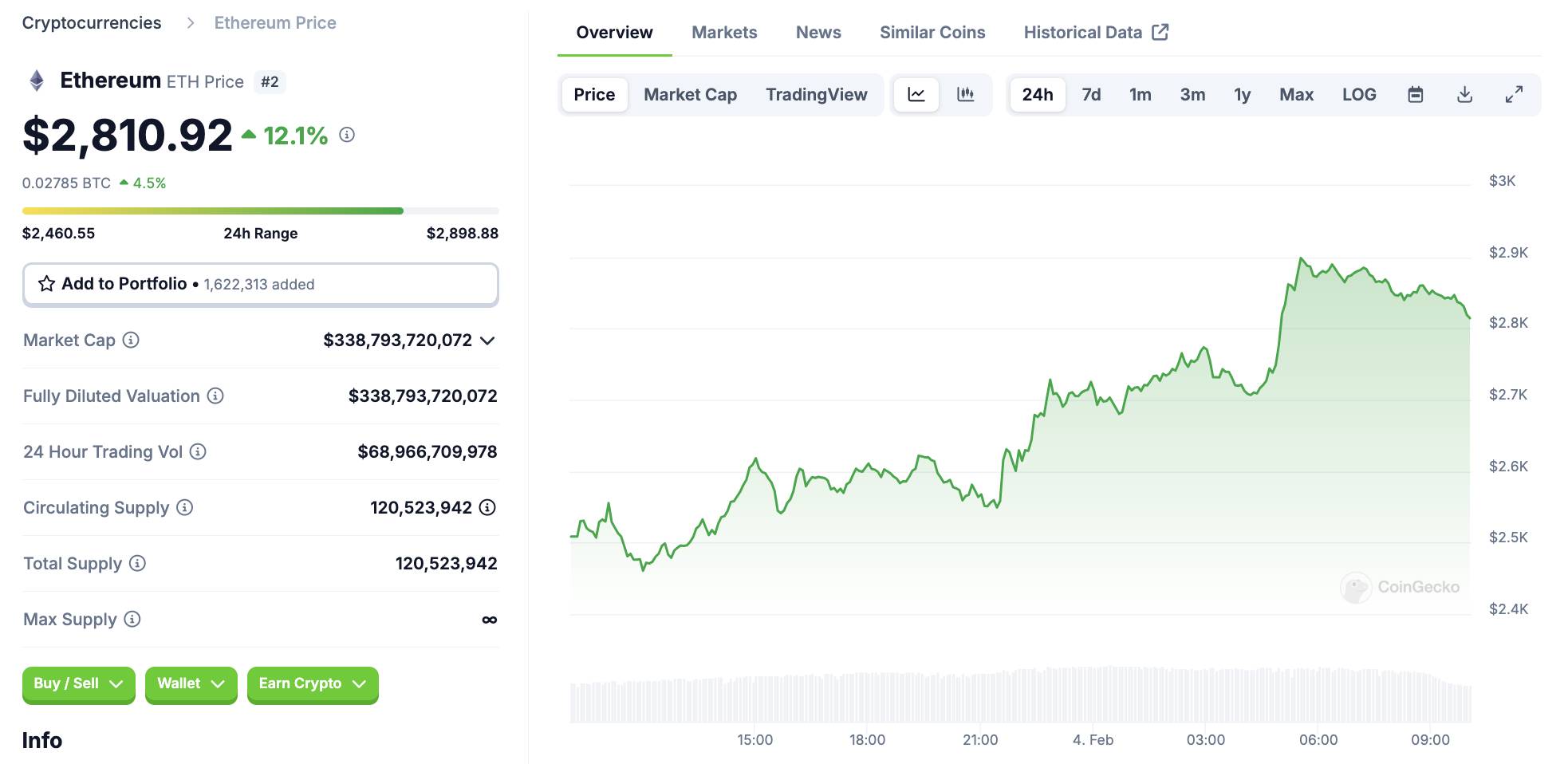Click the $3K y-axis label
This screenshot has width=1568, height=764.
[1503, 181]
